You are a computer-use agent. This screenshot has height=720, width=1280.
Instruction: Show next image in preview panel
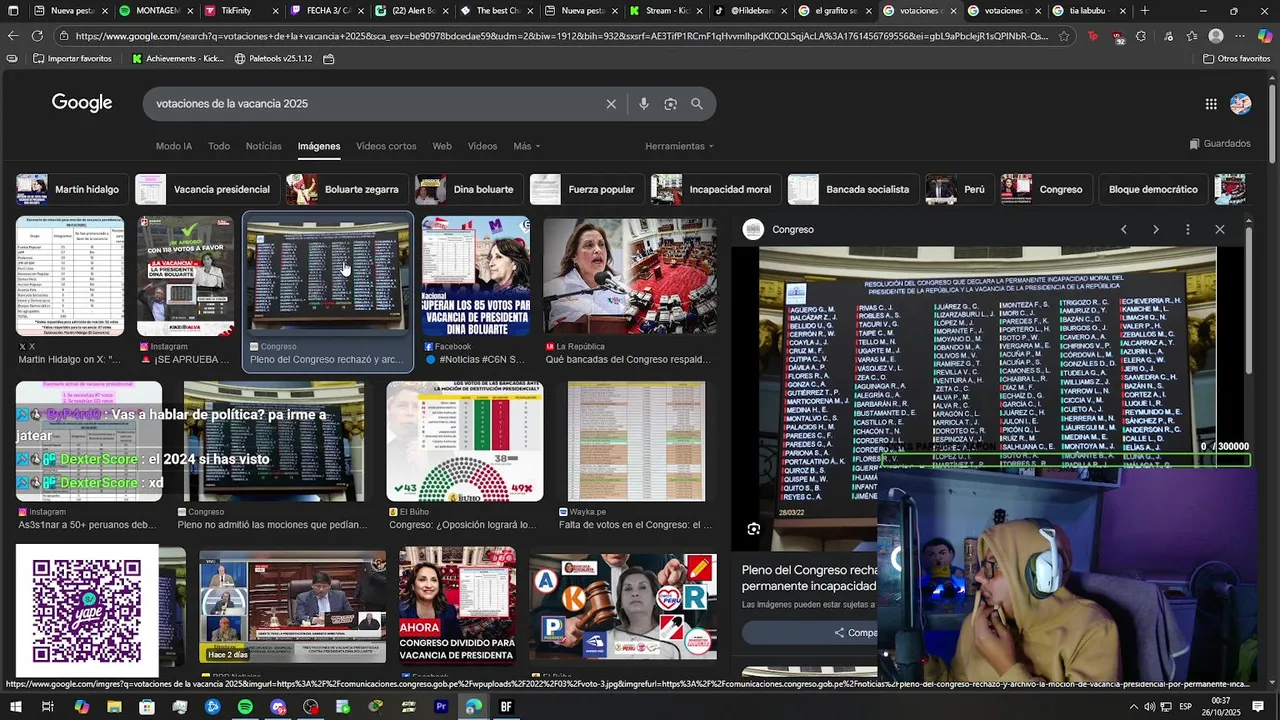[x=1156, y=230]
